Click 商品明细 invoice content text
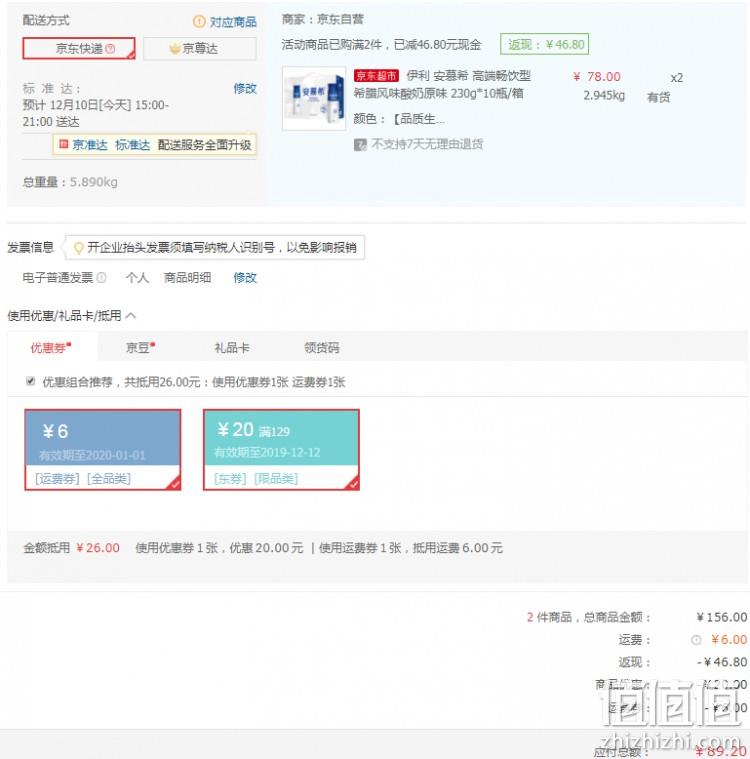750x759 pixels. (x=187, y=278)
